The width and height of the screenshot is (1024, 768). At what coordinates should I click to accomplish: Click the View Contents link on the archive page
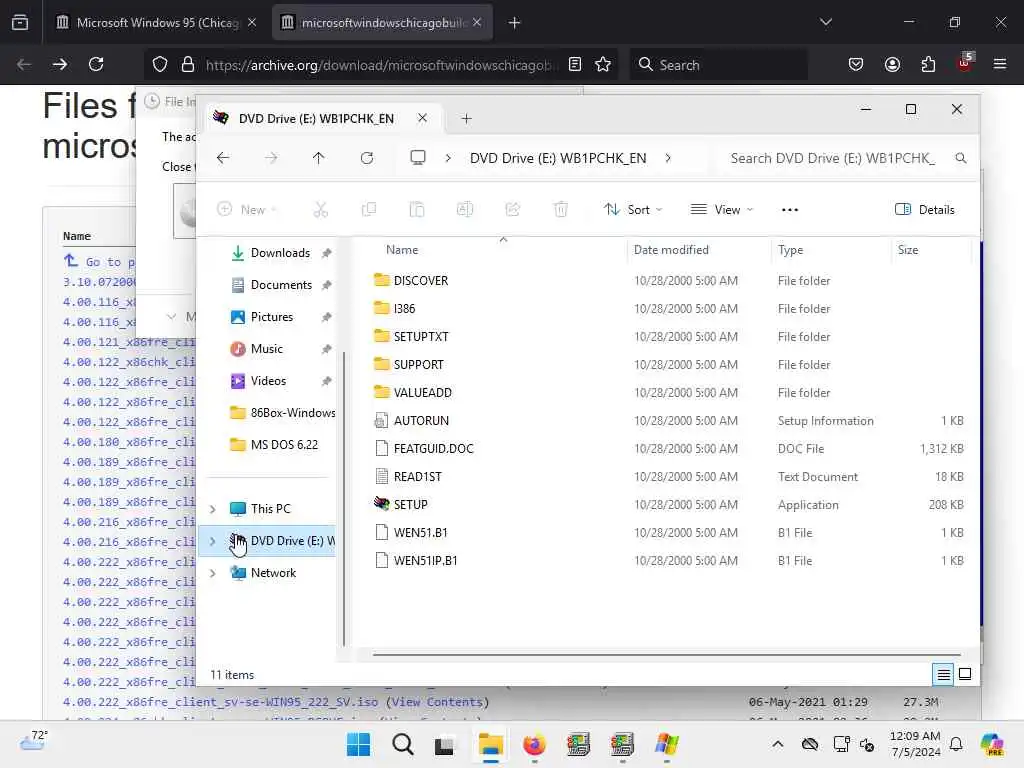tap(438, 702)
